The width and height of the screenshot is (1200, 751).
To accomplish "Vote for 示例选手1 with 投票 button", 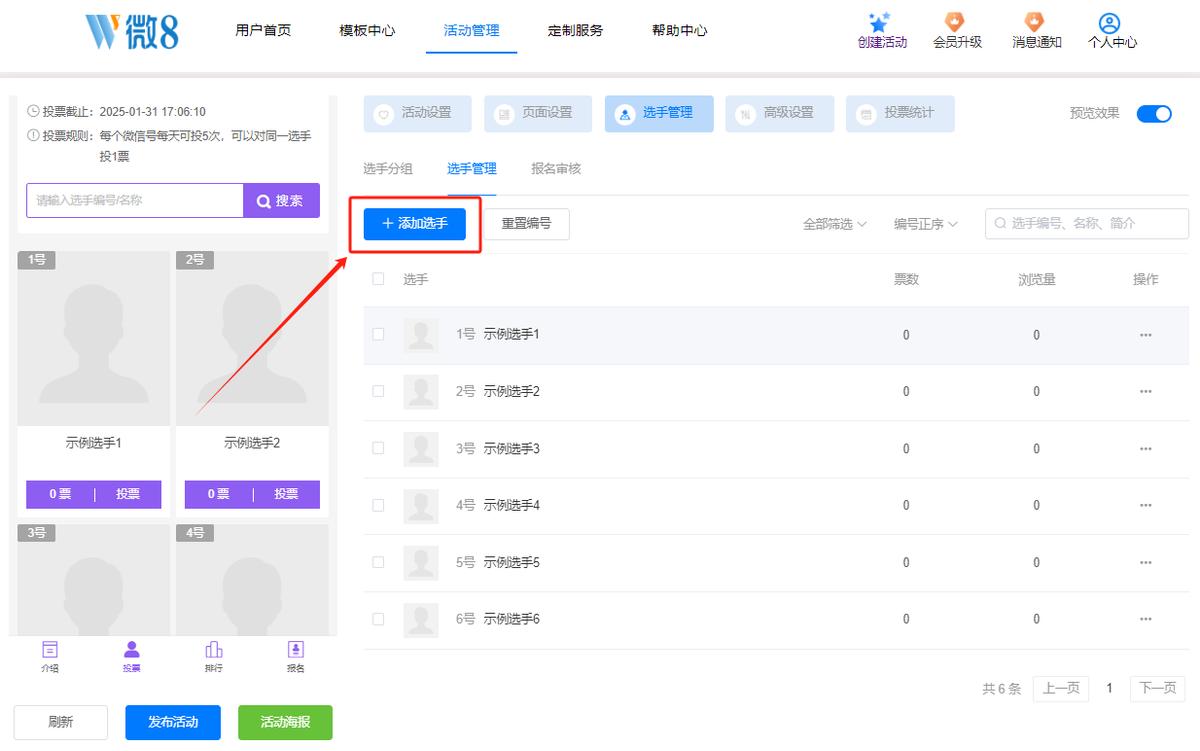I will pos(128,494).
